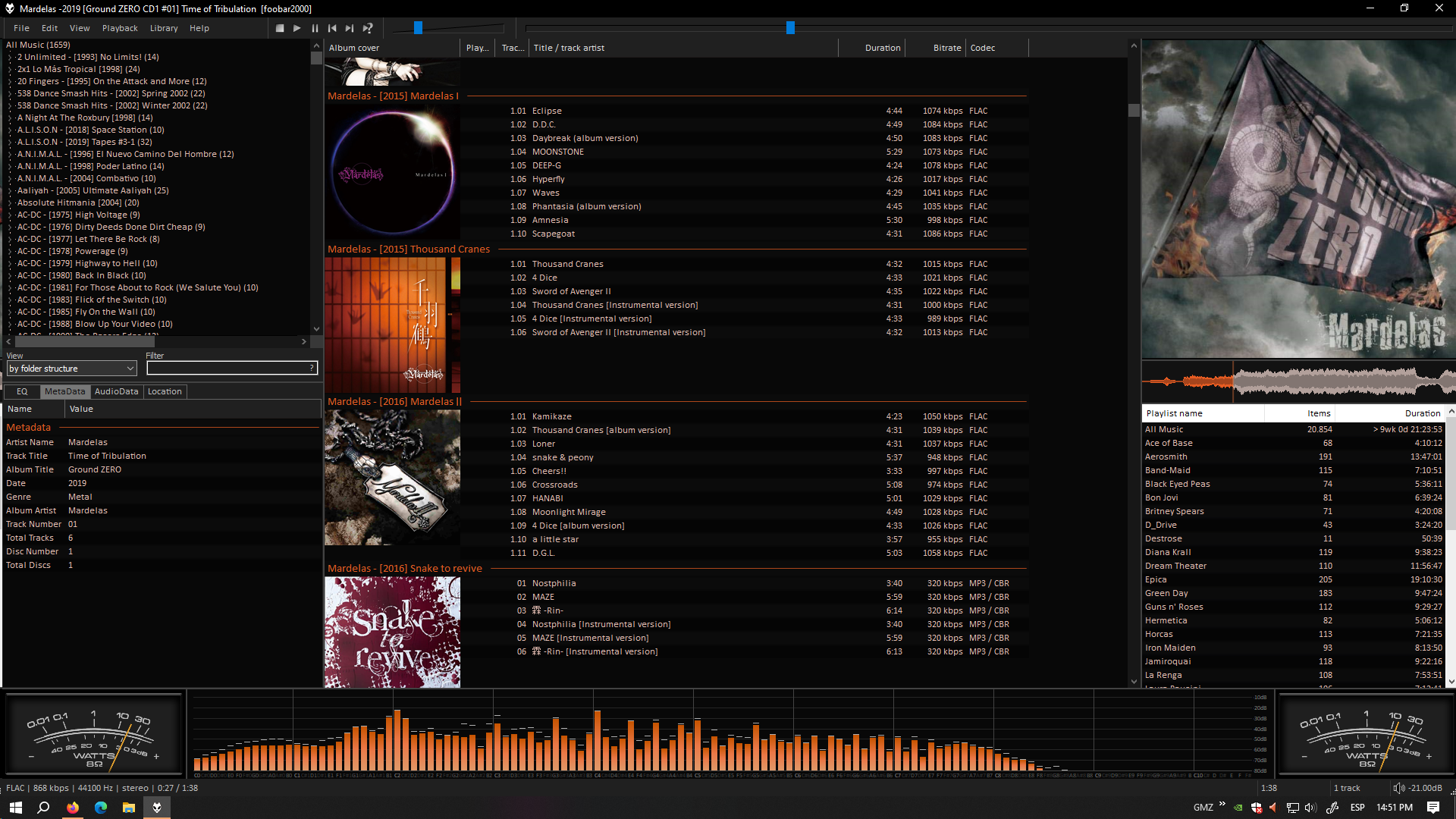
Task: Select the AC-DC Powerage tree item
Action: [x=73, y=251]
